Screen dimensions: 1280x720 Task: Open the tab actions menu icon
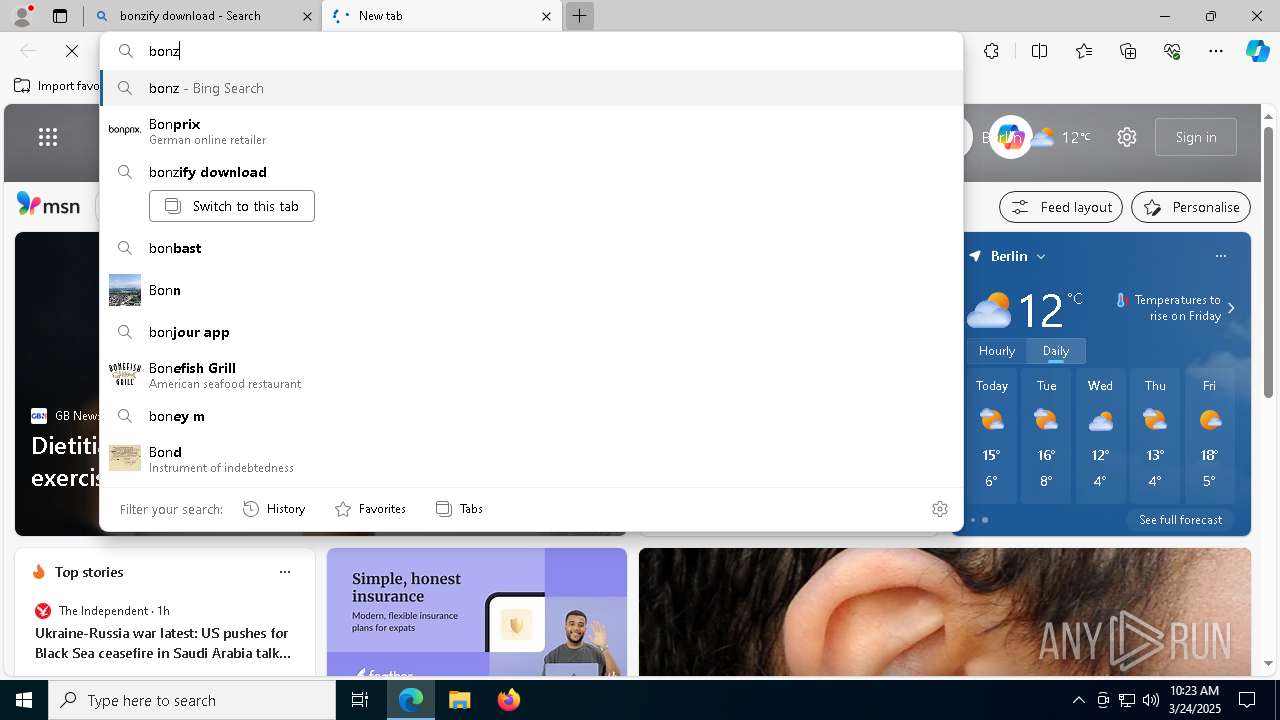point(60,16)
